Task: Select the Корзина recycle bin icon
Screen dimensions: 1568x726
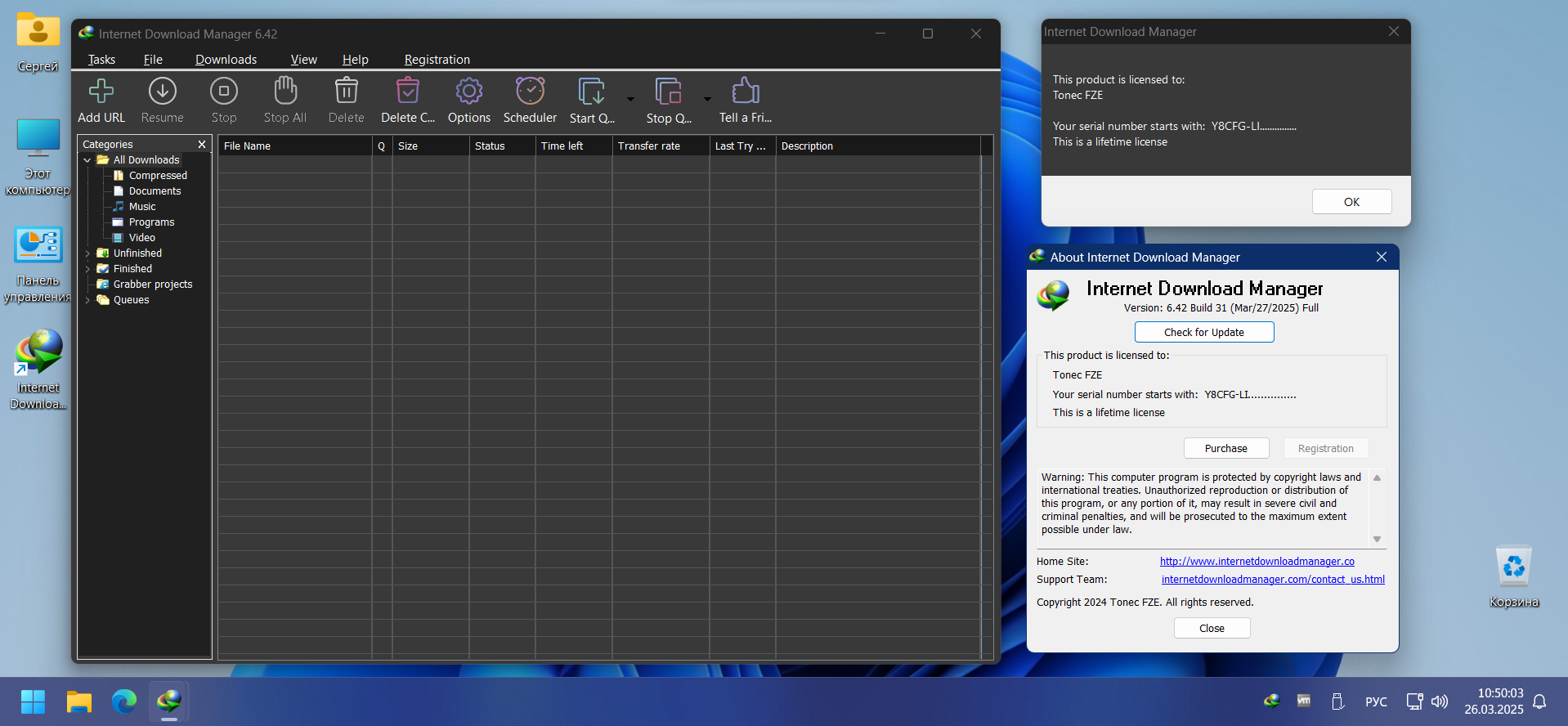Action: coord(1514,577)
